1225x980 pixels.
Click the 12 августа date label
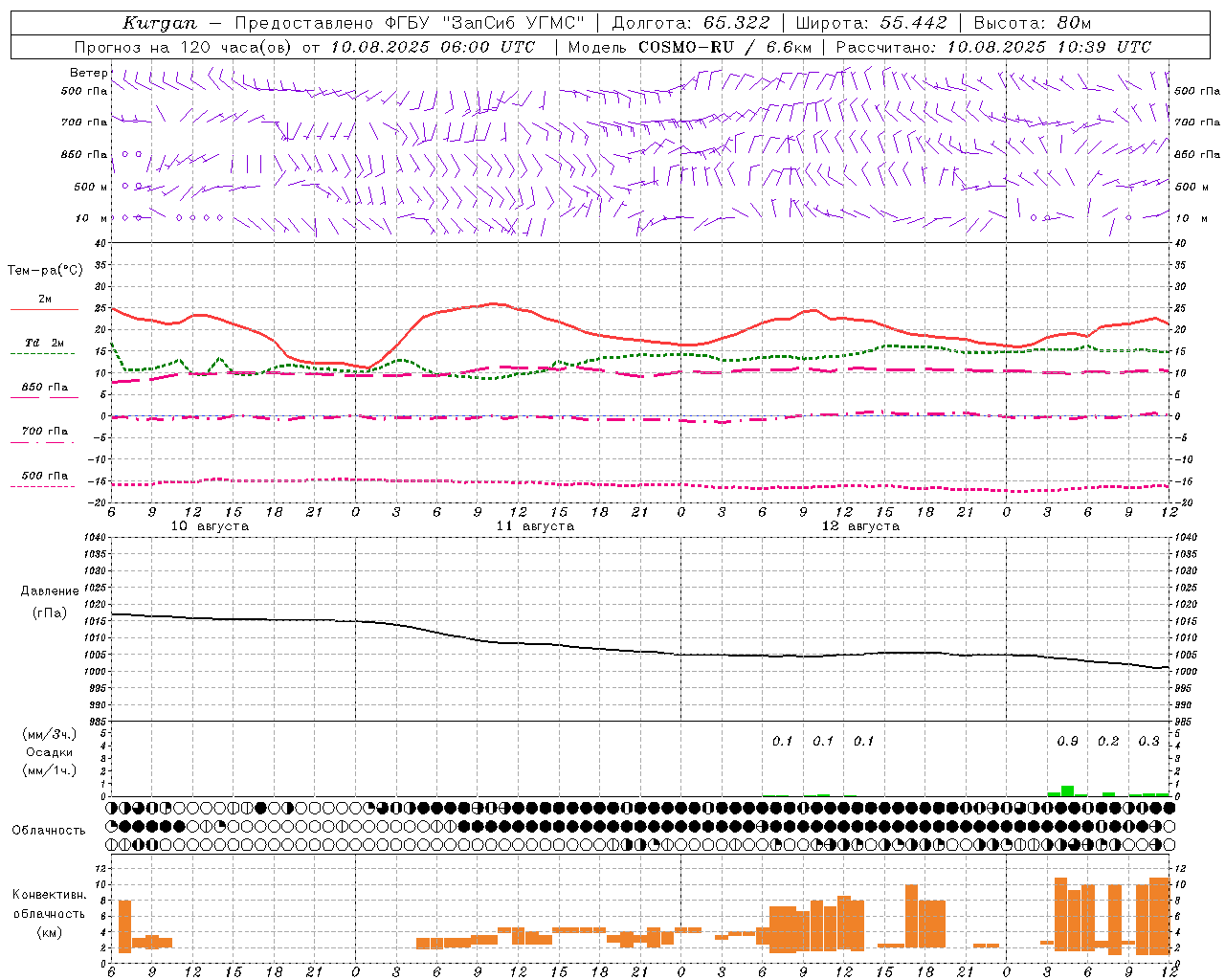pyautogui.click(x=860, y=526)
